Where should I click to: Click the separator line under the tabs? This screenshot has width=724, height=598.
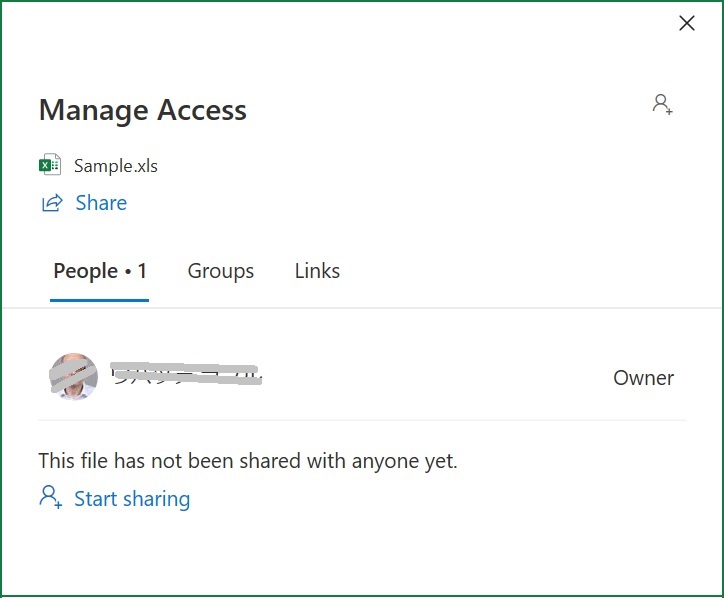point(362,308)
